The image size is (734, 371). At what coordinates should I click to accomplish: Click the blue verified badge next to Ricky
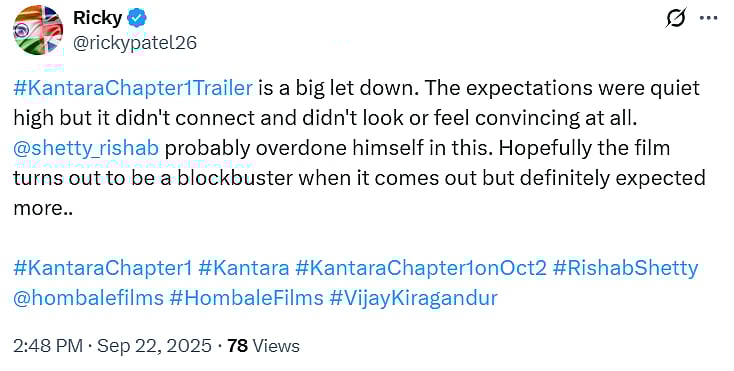click(137, 19)
